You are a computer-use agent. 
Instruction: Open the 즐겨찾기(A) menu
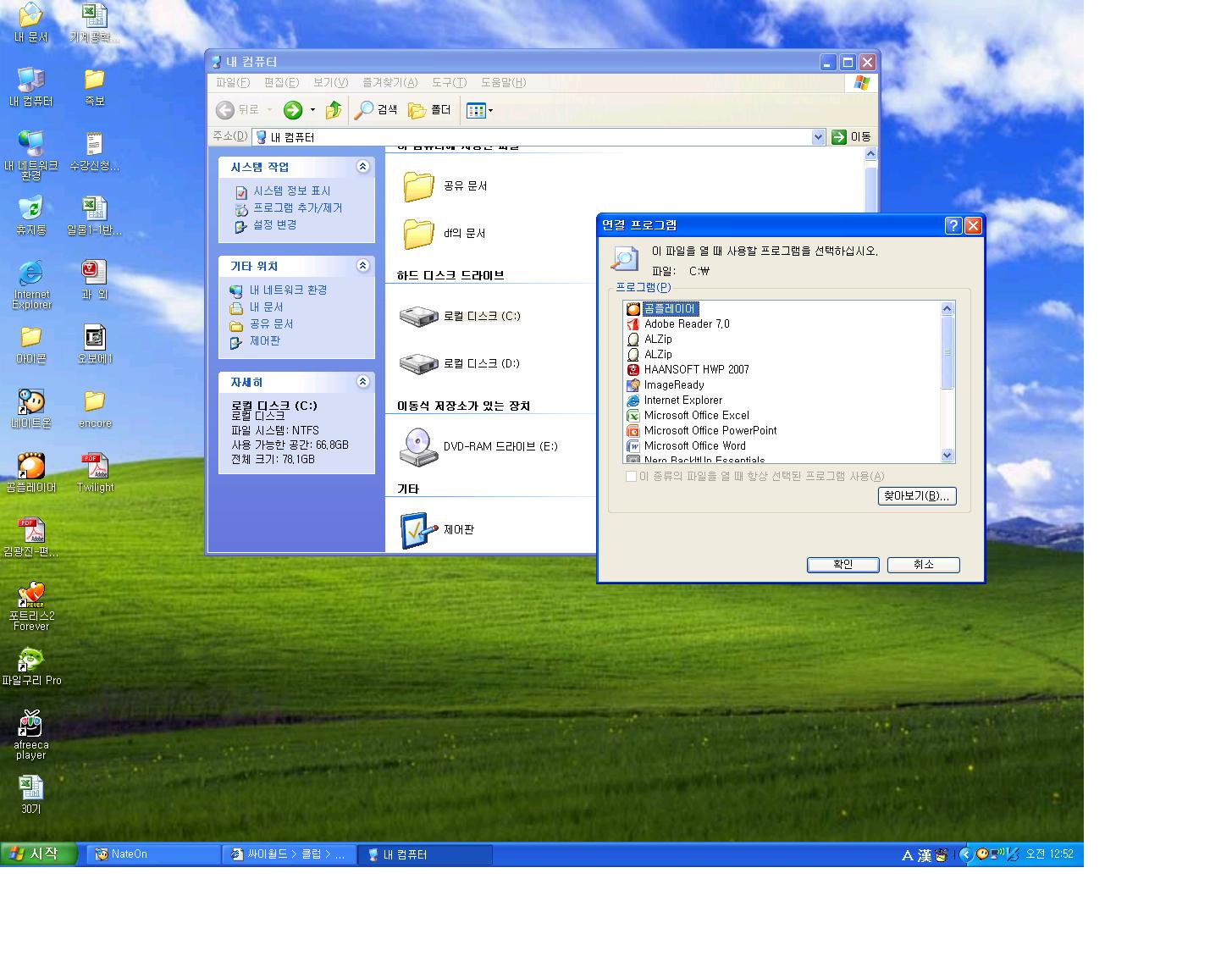(x=389, y=82)
